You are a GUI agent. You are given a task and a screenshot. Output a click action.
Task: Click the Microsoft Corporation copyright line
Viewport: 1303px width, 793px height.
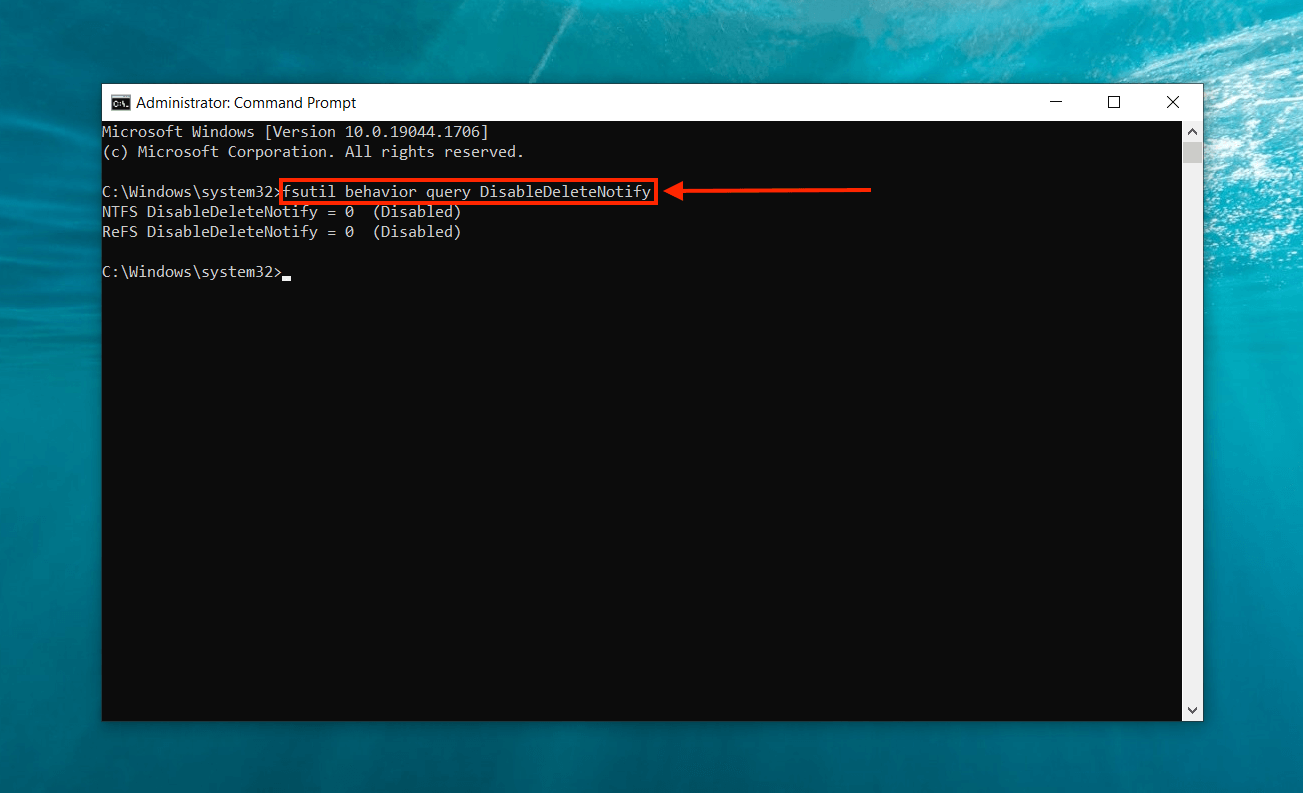tap(313, 152)
